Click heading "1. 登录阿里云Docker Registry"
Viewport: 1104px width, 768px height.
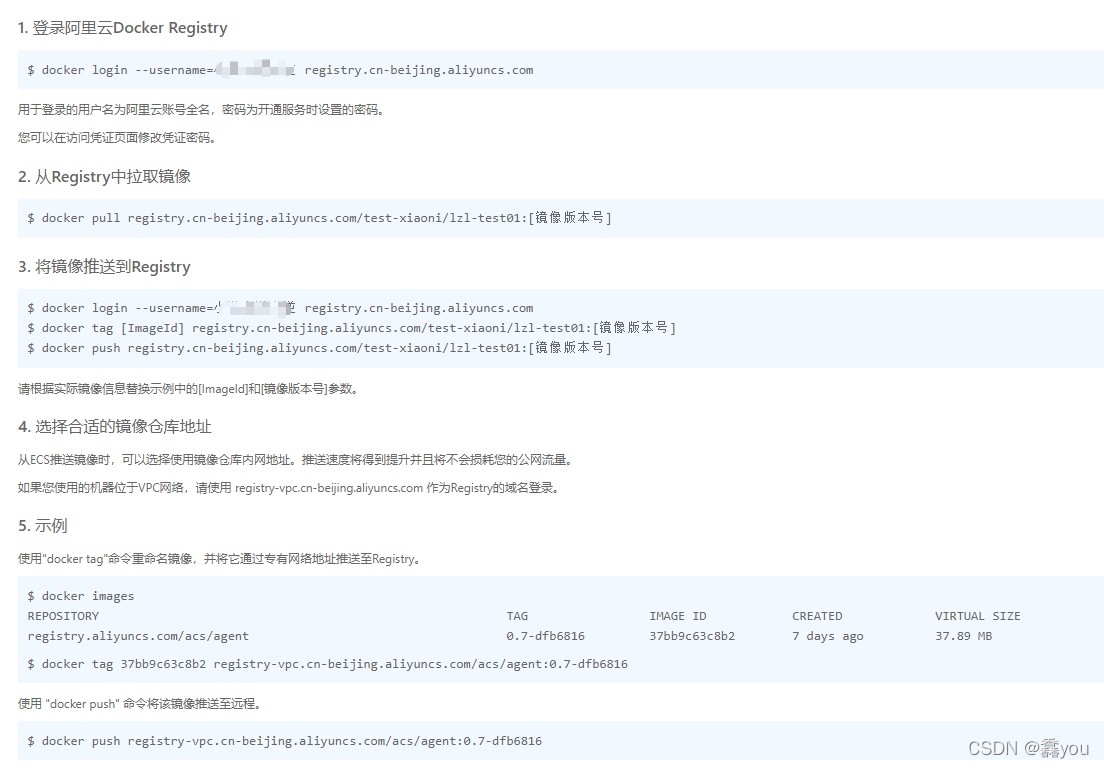coord(123,28)
